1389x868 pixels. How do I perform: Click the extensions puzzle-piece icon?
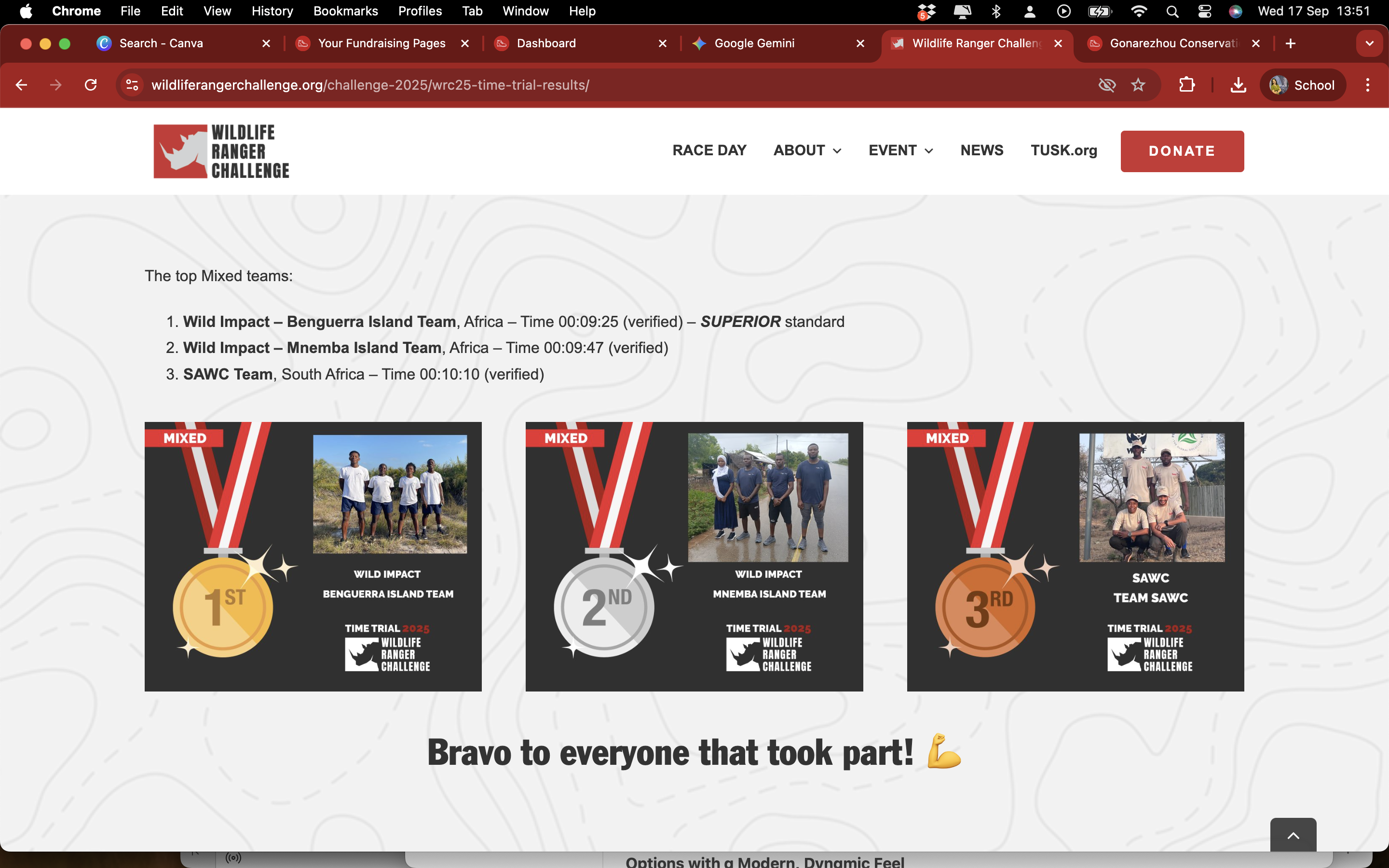[x=1186, y=84]
